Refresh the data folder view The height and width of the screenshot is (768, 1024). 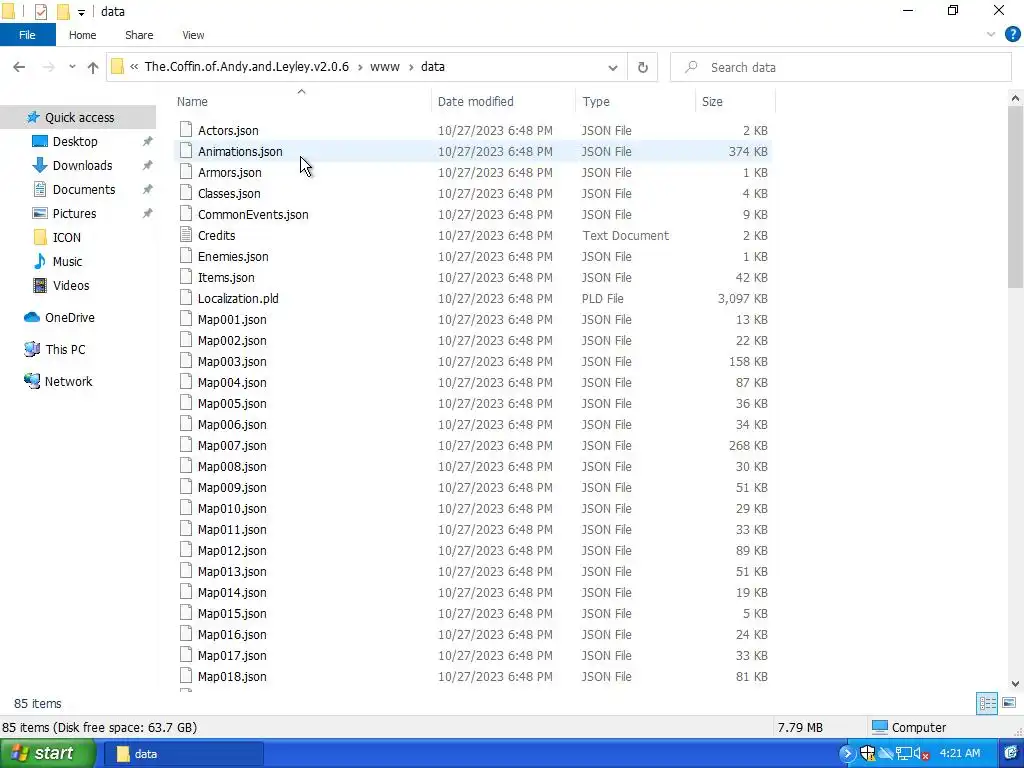coord(643,67)
